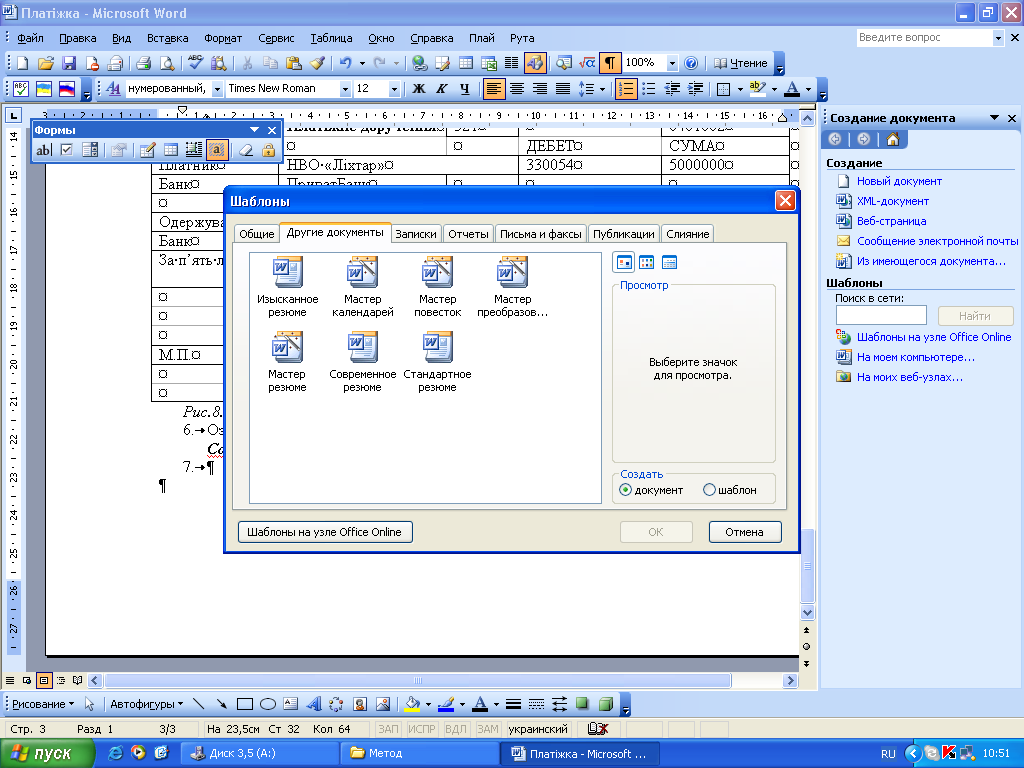Click the Home icon in task pane
Viewport: 1024px width, 768px height.
point(893,139)
